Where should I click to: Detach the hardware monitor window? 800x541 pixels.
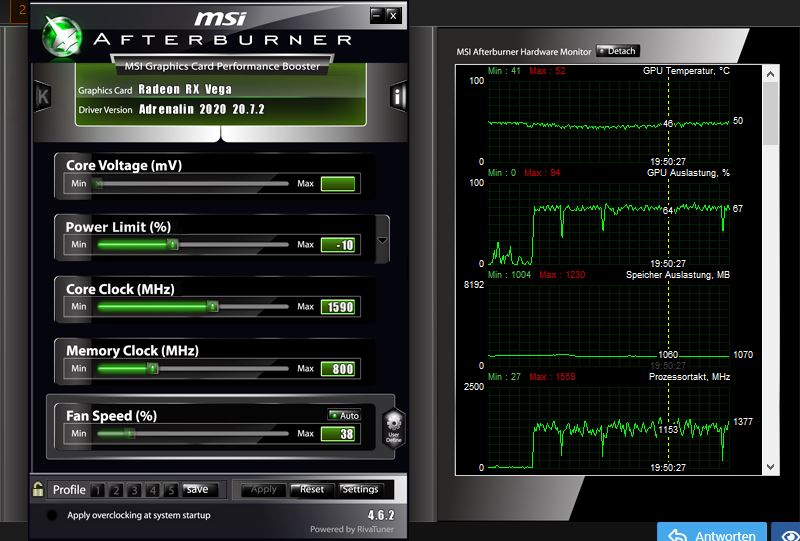pos(617,51)
